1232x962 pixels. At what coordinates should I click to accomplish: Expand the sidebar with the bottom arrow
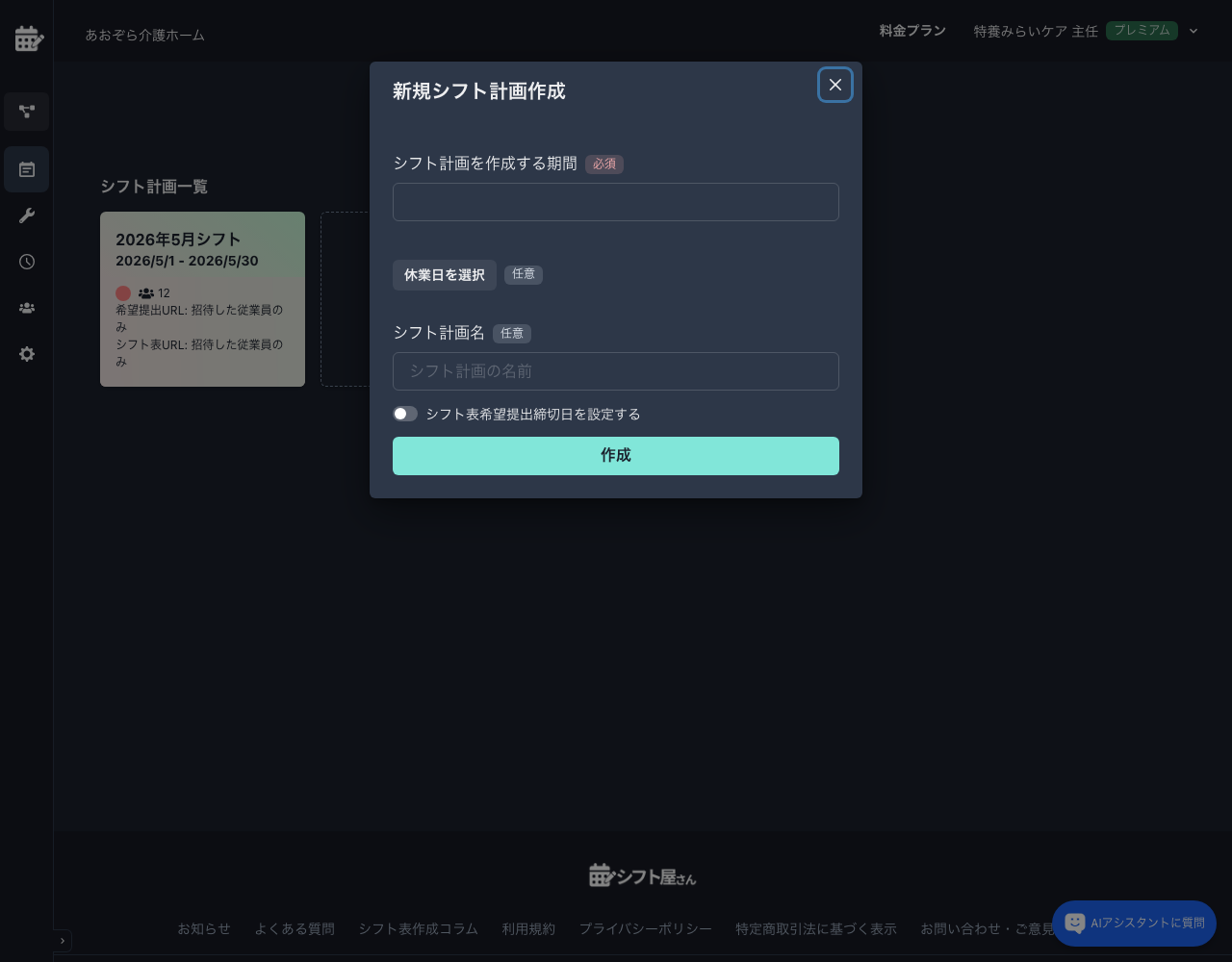tap(63, 941)
